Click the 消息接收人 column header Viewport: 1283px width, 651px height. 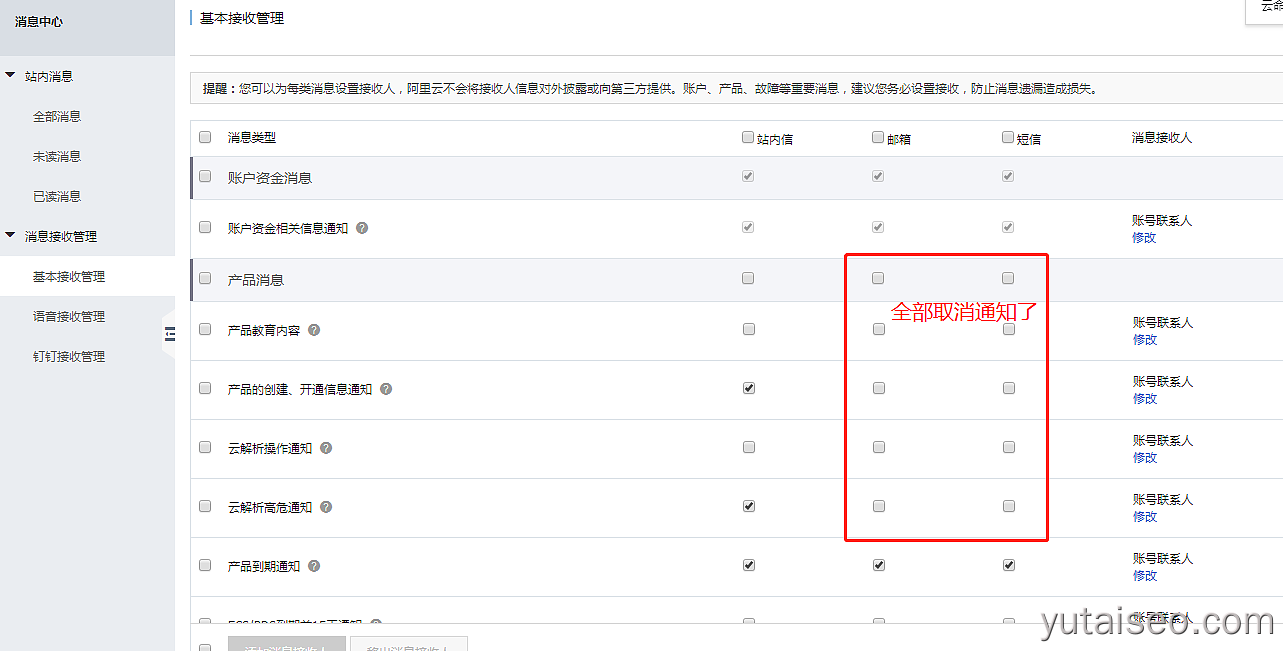pyautogui.click(x=1162, y=138)
